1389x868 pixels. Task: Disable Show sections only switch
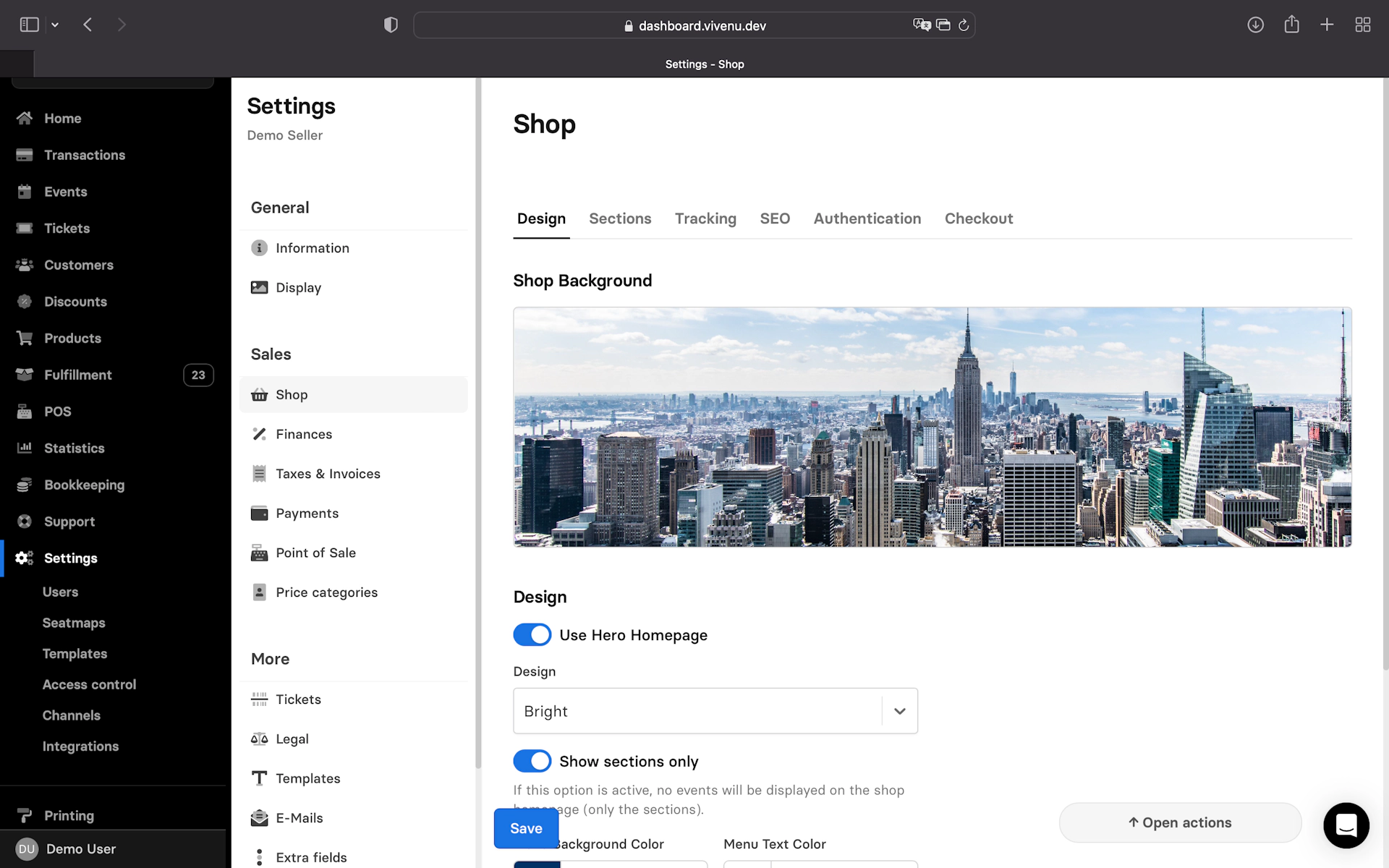click(532, 761)
